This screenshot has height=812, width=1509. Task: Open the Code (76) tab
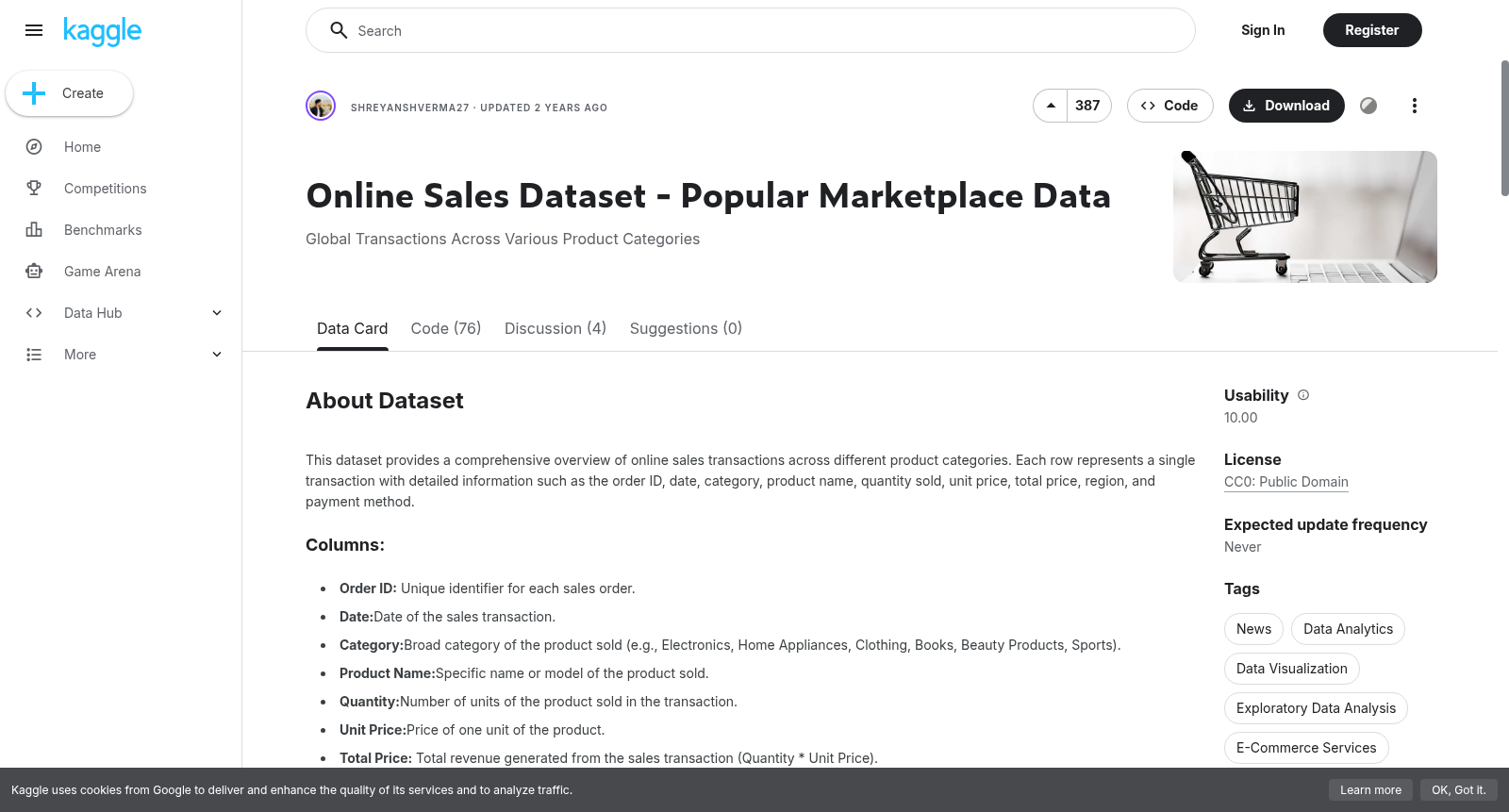coord(446,328)
